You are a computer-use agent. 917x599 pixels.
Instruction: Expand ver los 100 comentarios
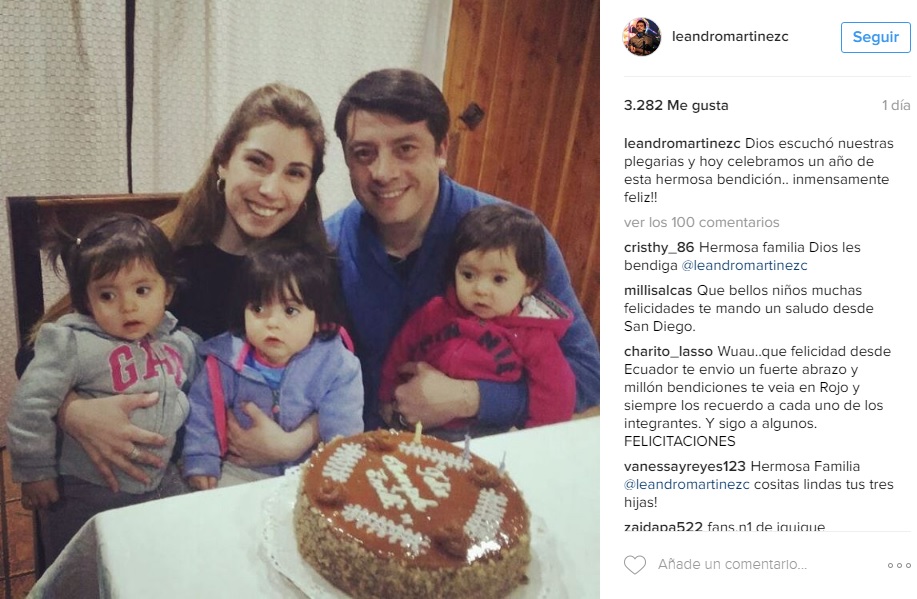pos(701,222)
